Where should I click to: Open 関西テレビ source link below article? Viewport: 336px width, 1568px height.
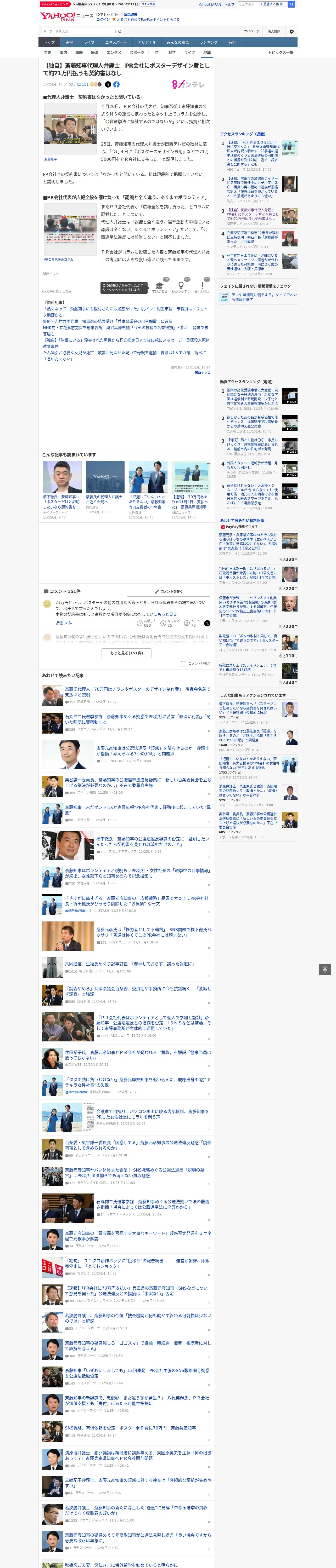click(203, 372)
